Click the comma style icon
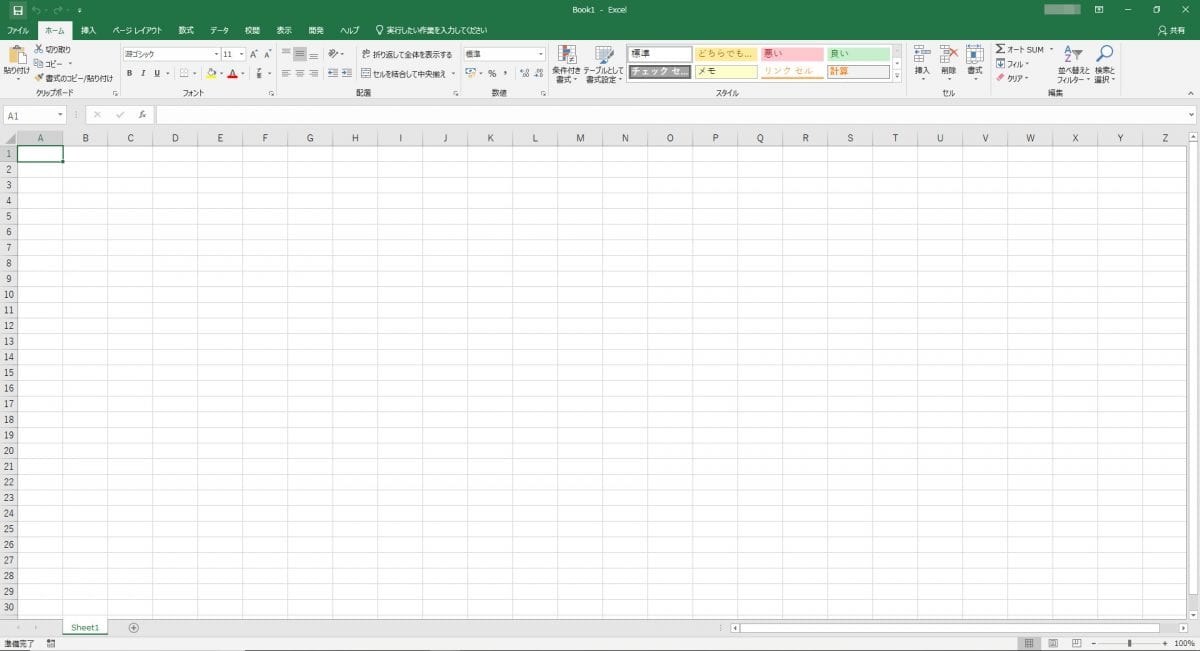 [505, 73]
